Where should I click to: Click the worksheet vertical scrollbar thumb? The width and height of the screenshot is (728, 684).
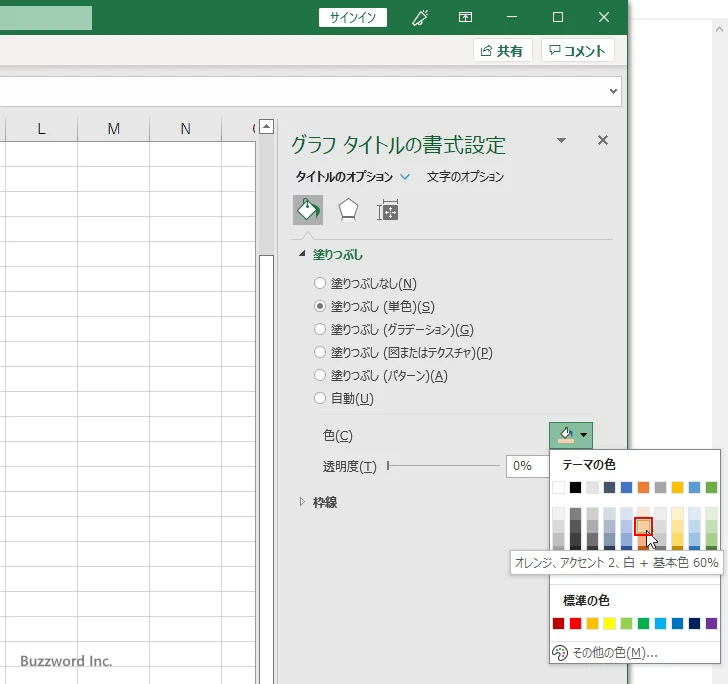tap(266, 469)
